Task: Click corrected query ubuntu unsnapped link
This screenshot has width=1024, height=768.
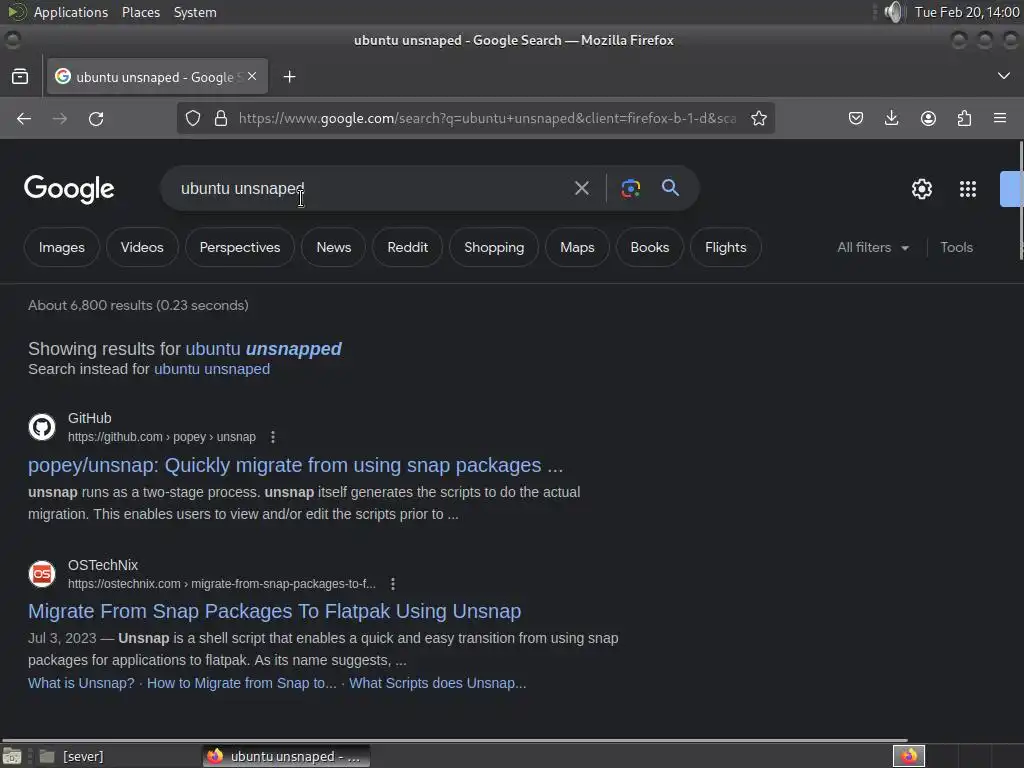Action: (x=263, y=349)
